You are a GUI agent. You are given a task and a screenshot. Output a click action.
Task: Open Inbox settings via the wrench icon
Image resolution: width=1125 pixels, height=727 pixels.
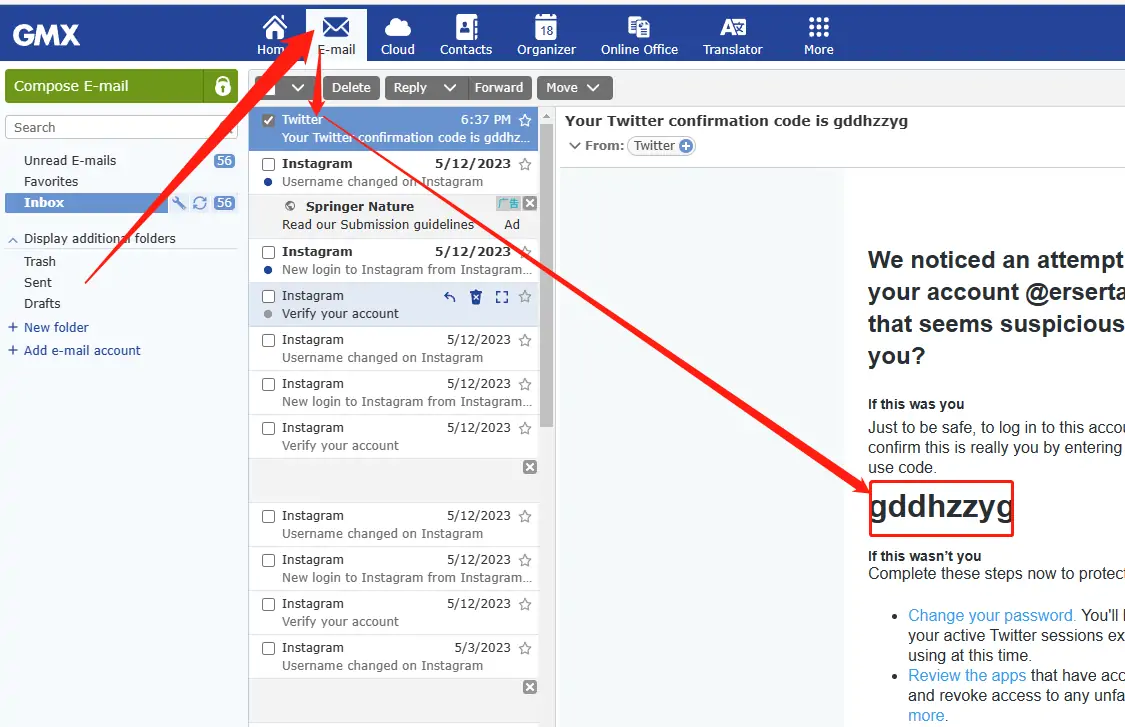(x=179, y=203)
